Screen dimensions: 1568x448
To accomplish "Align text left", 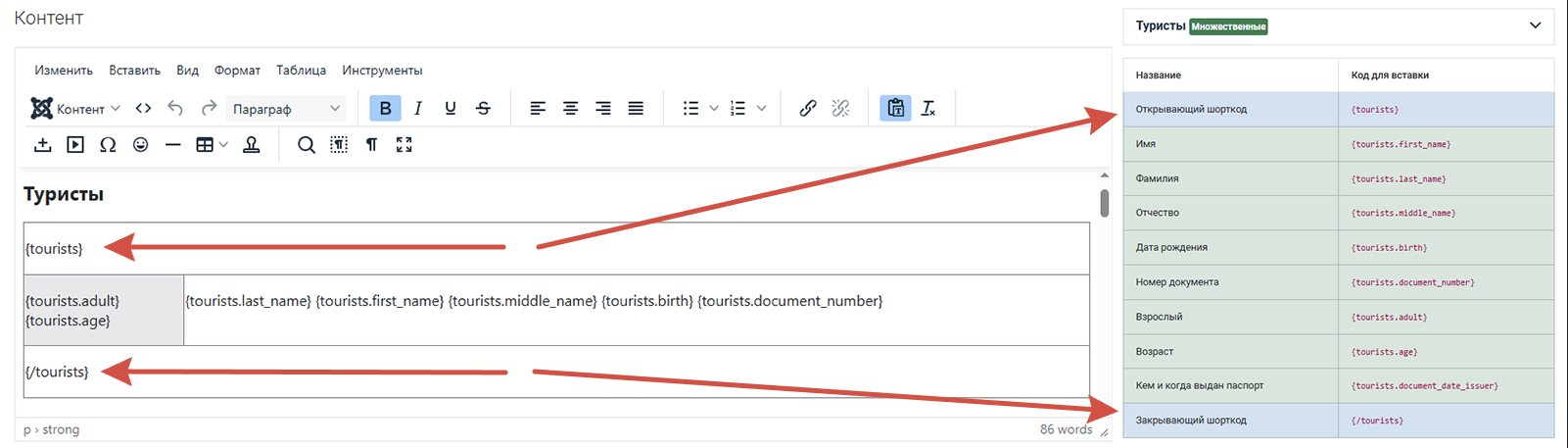I will tap(538, 109).
